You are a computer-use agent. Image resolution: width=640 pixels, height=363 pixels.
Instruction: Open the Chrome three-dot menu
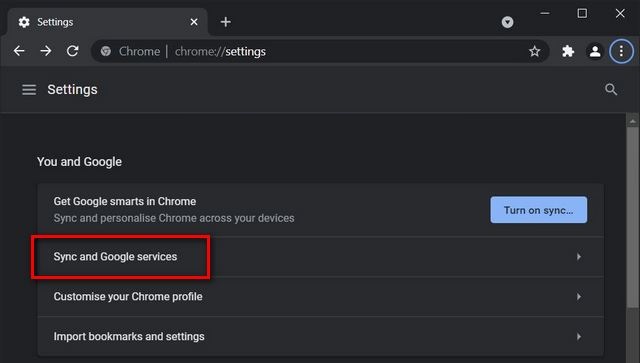pos(621,51)
